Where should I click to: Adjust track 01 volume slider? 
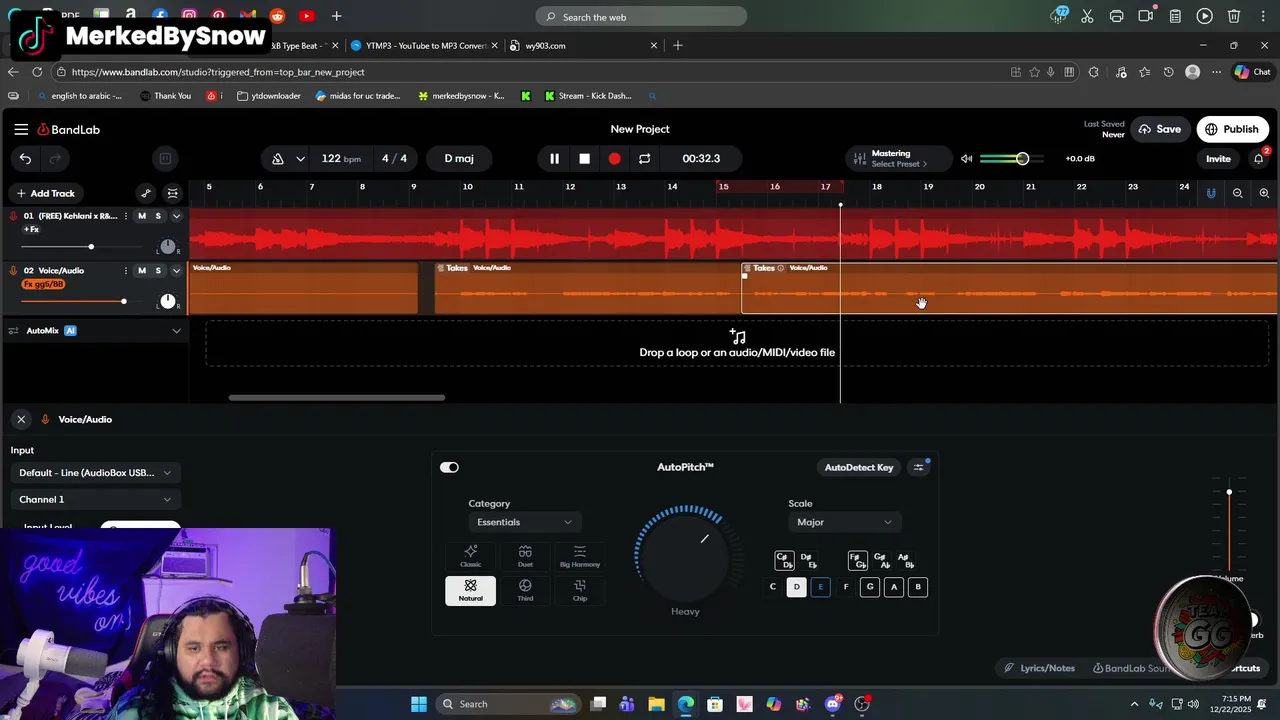(91, 246)
